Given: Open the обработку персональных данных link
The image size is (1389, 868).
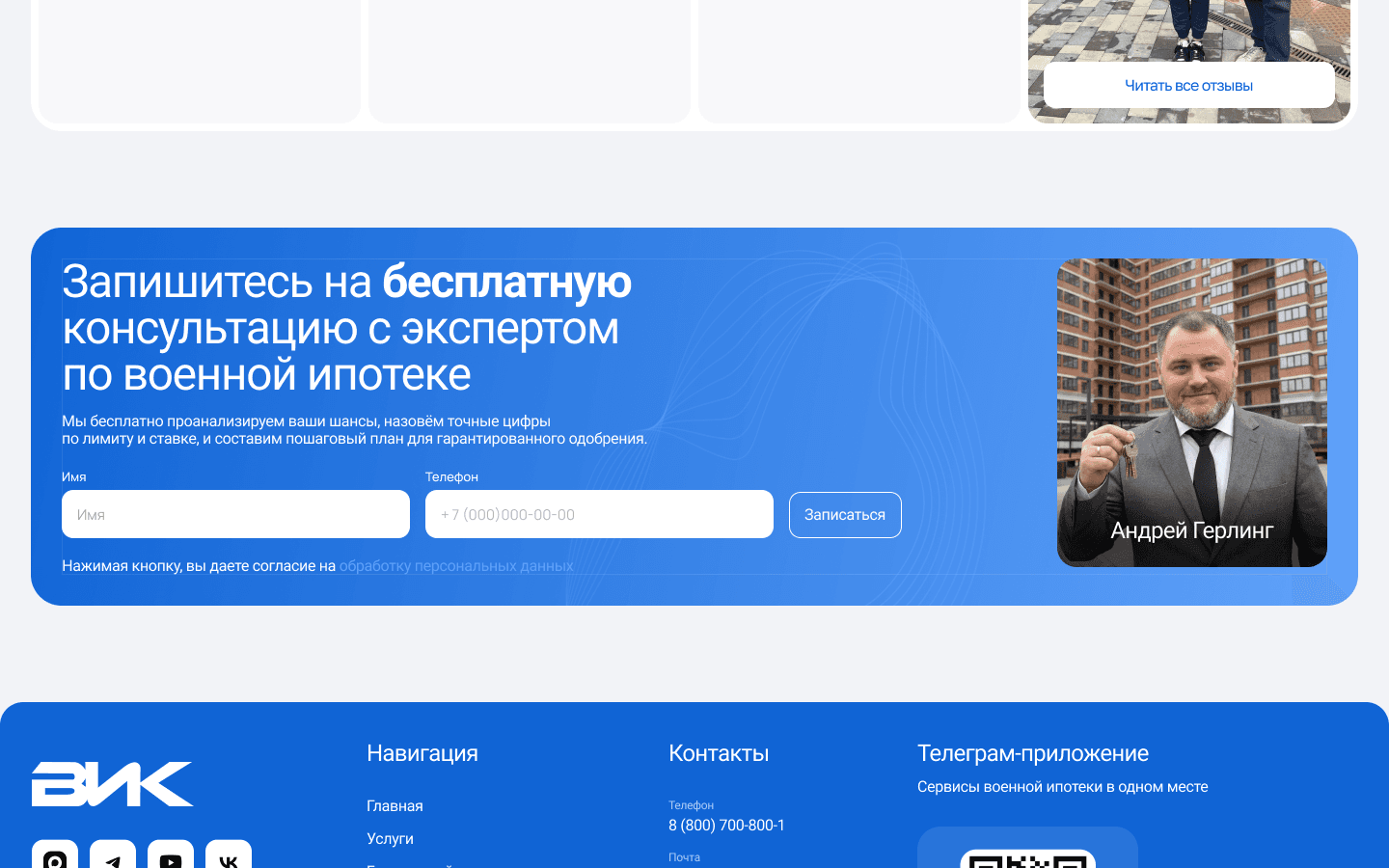Looking at the screenshot, I should [455, 566].
